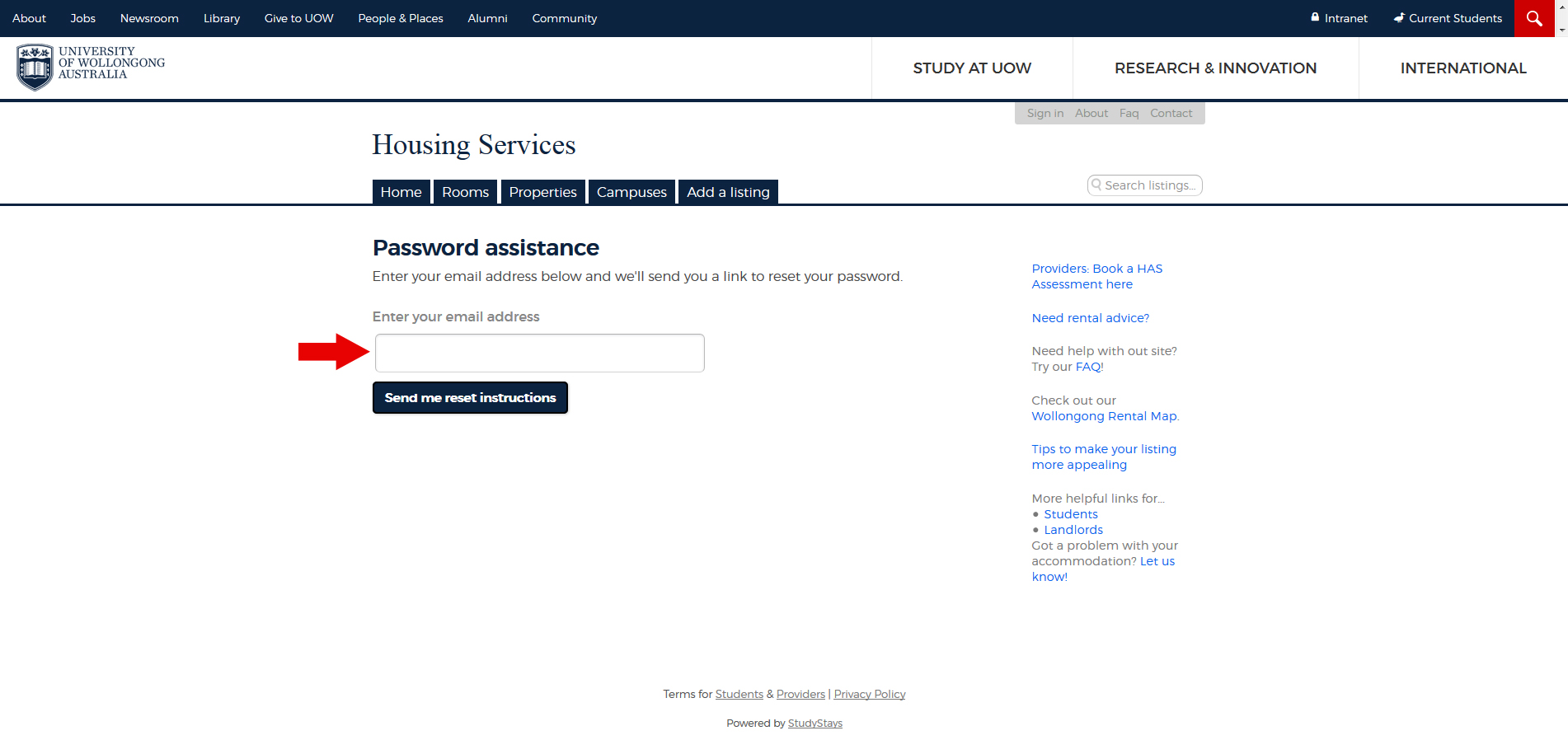
Task: Open the Faq link
Action: pos(1129,113)
